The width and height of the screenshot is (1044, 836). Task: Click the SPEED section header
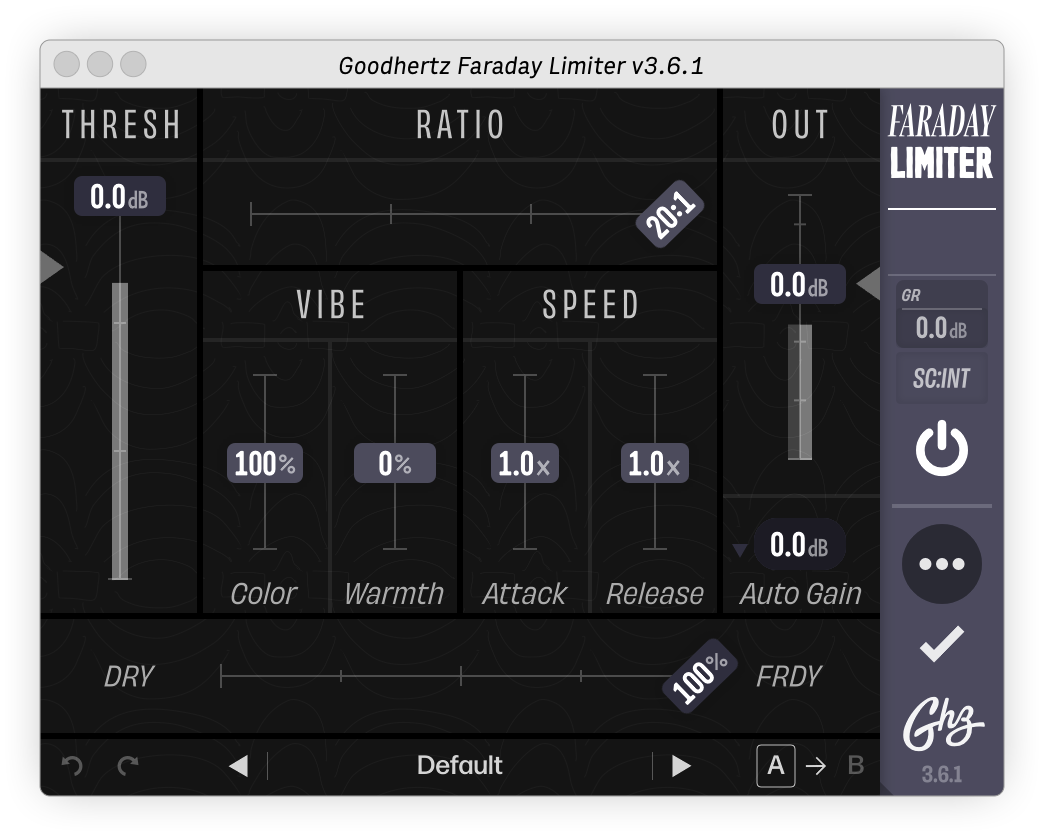coord(591,305)
